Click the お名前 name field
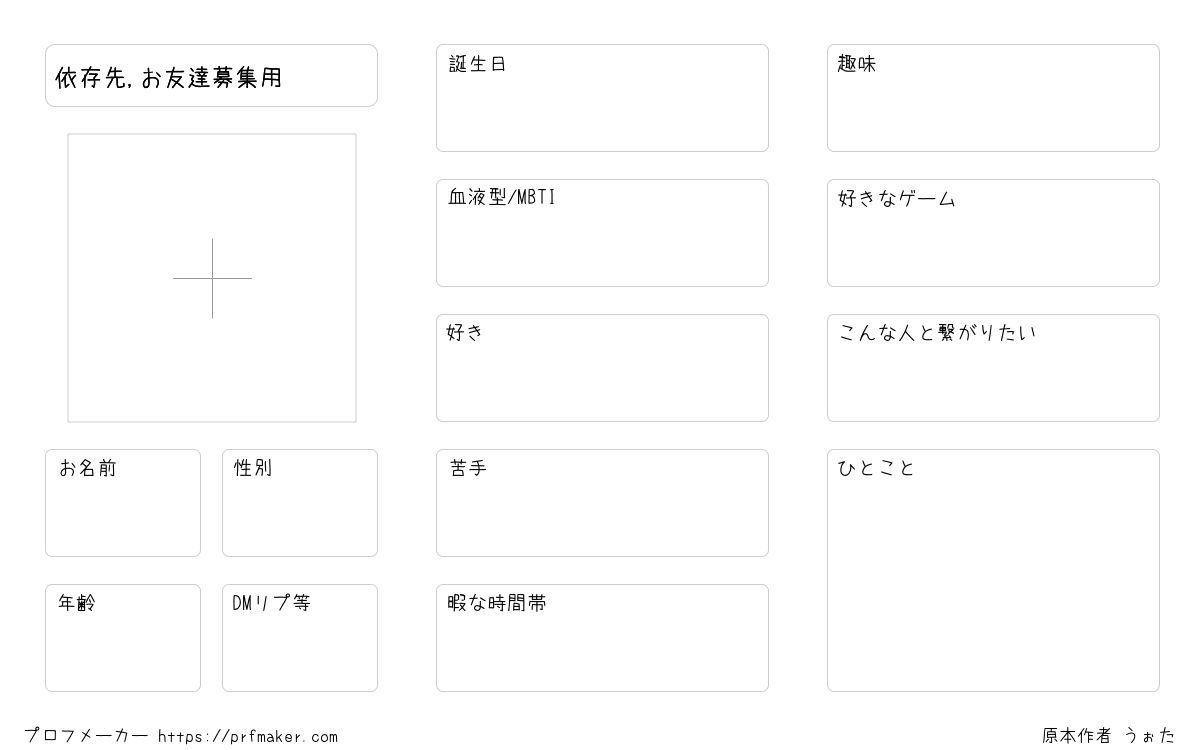This screenshot has height=750, width=1200. coord(123,503)
